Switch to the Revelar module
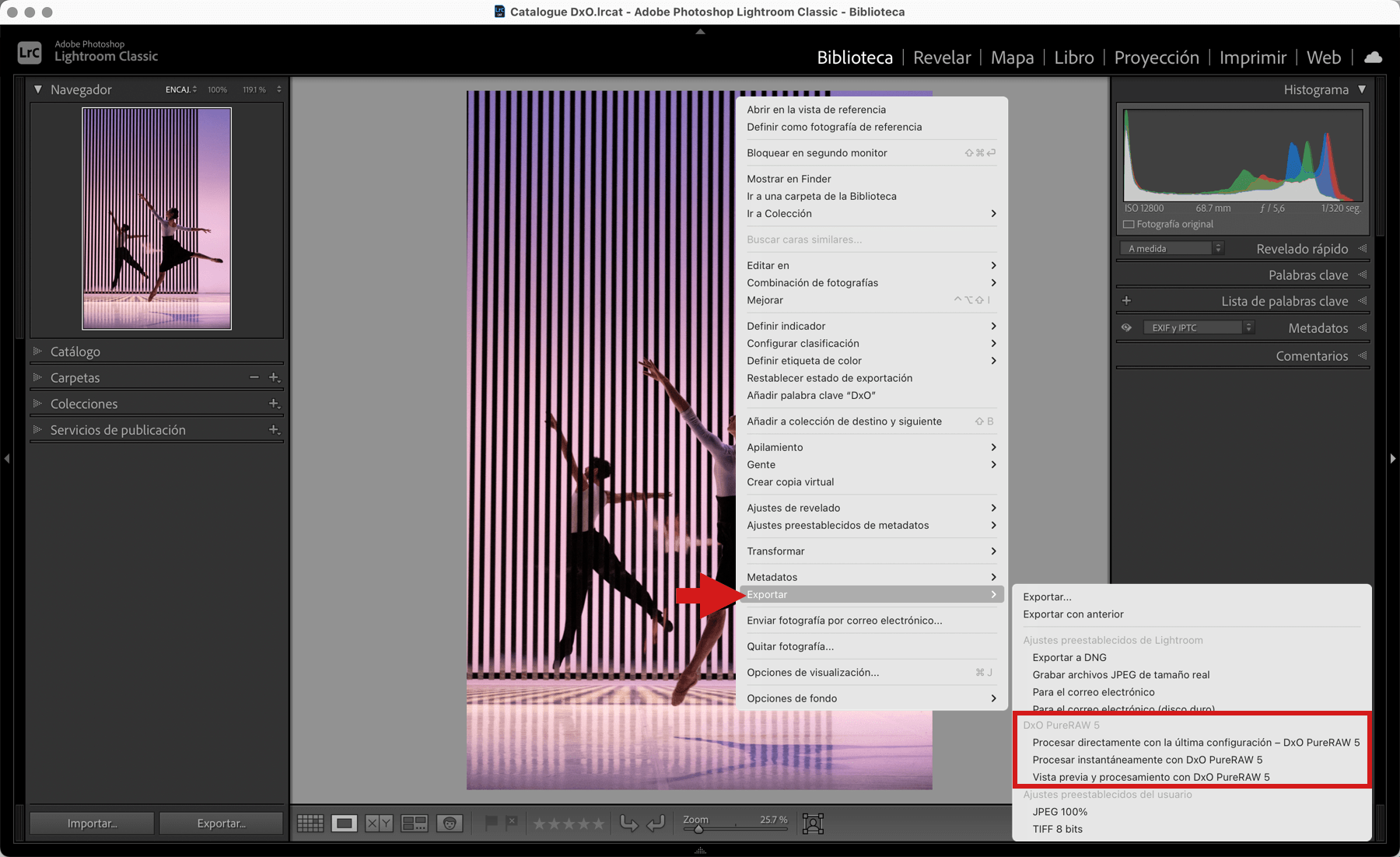1400x857 pixels. (x=942, y=58)
